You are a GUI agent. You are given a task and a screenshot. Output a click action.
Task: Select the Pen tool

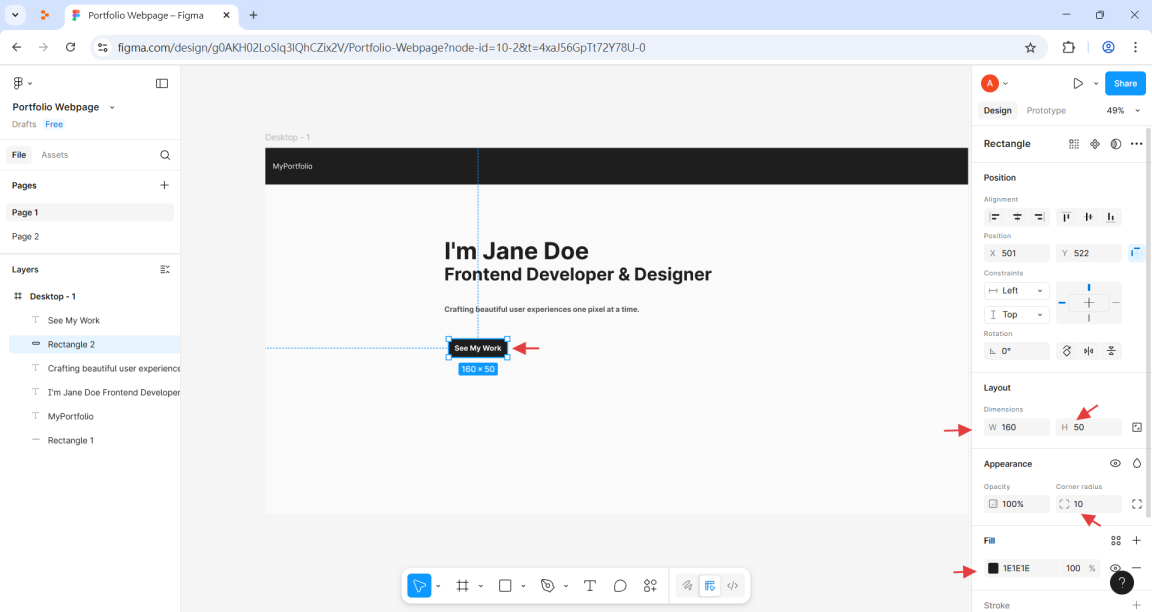click(x=547, y=586)
